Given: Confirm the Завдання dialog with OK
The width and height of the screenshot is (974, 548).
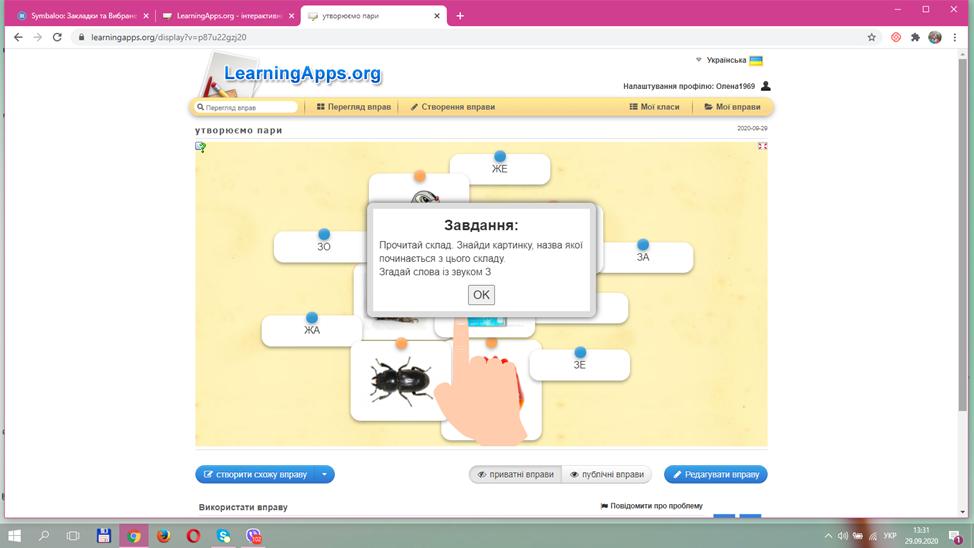Looking at the screenshot, I should pos(481,295).
